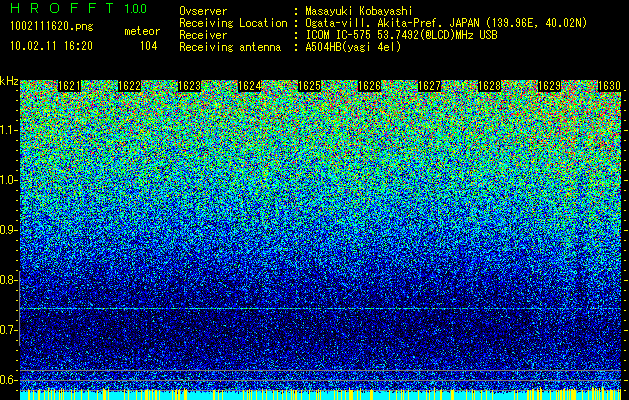629x400 pixels.
Task: Click the date stamp 10.02.11 16:20
Action: (x=51, y=46)
